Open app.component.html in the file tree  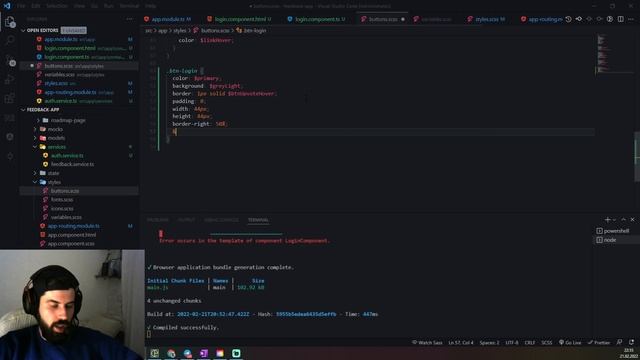click(72, 235)
